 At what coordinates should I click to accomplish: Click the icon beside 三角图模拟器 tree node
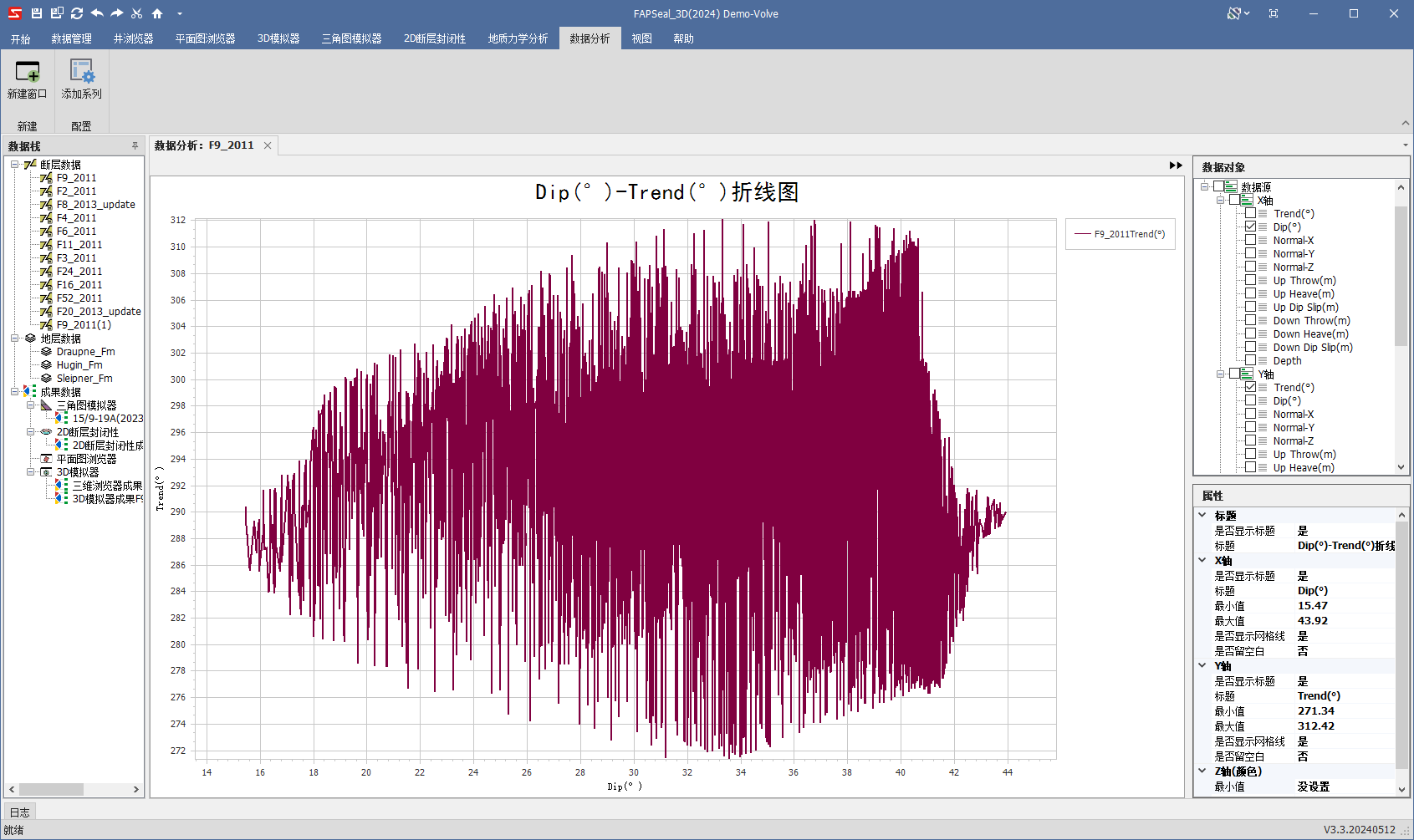(x=46, y=405)
